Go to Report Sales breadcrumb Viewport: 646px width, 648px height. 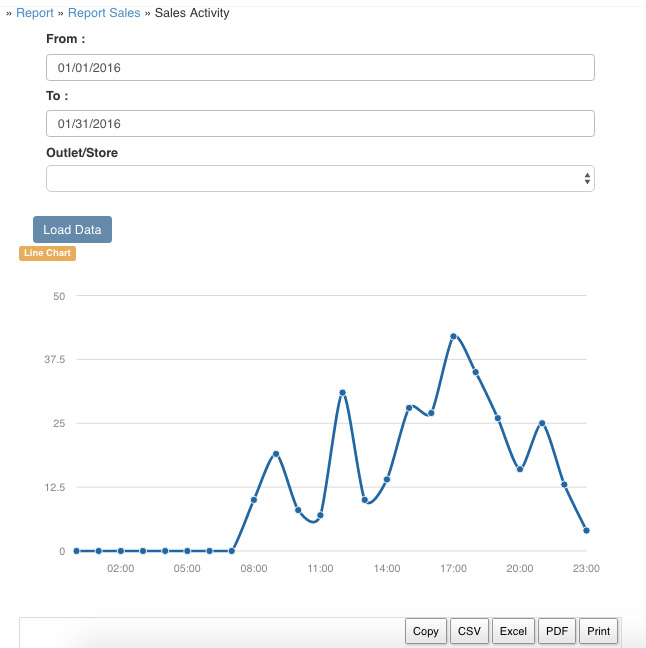(104, 13)
